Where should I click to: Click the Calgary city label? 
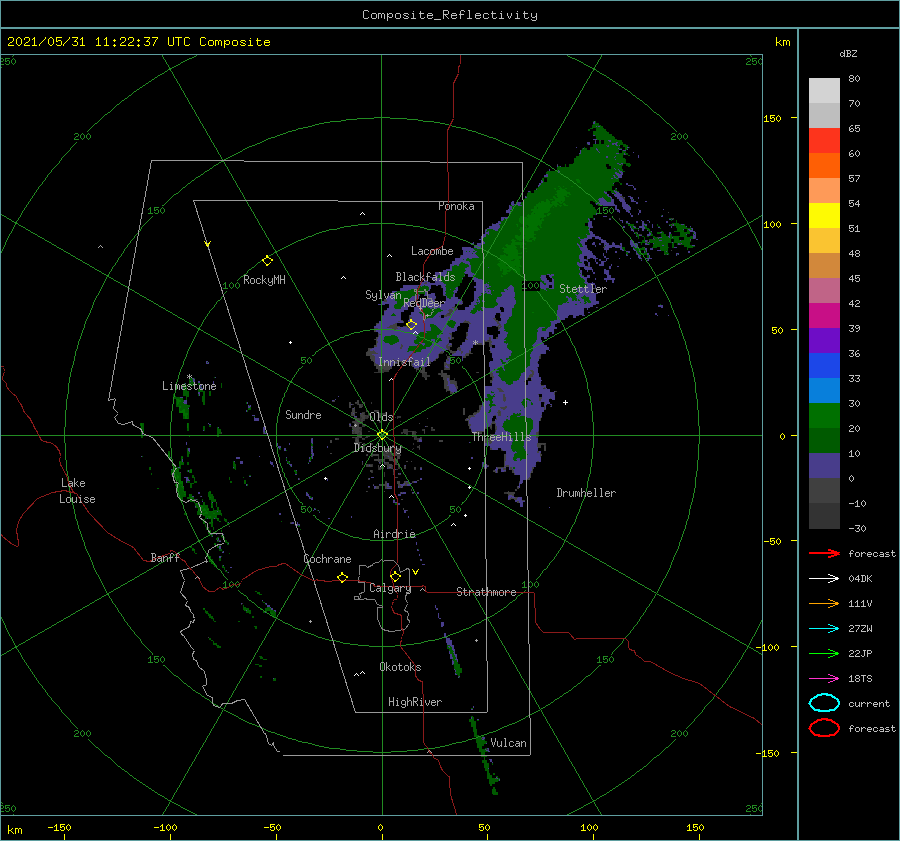(390, 588)
